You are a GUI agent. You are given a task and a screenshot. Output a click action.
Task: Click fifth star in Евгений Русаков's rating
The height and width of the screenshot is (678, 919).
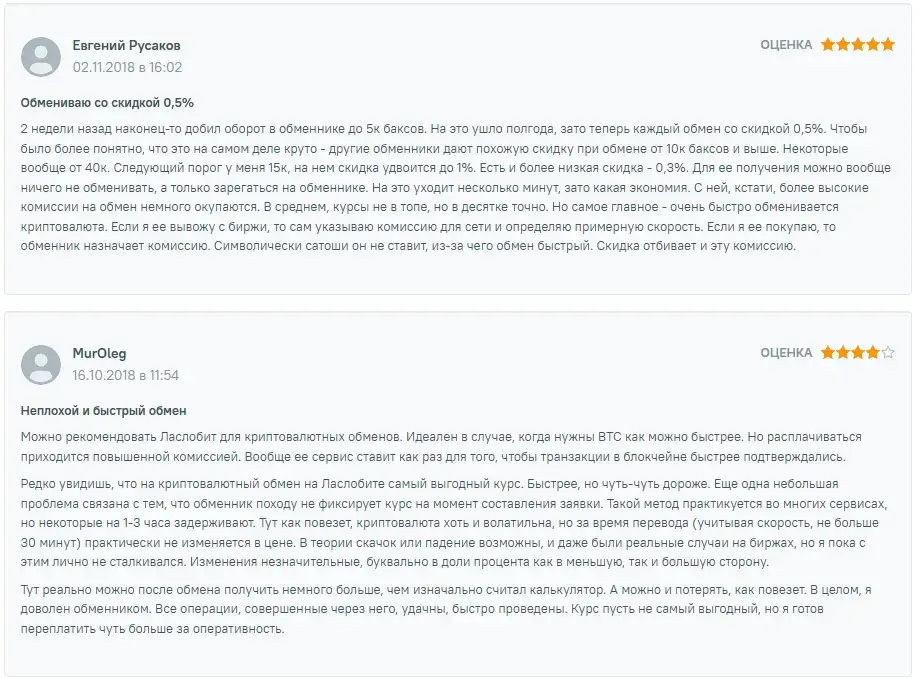coord(888,45)
